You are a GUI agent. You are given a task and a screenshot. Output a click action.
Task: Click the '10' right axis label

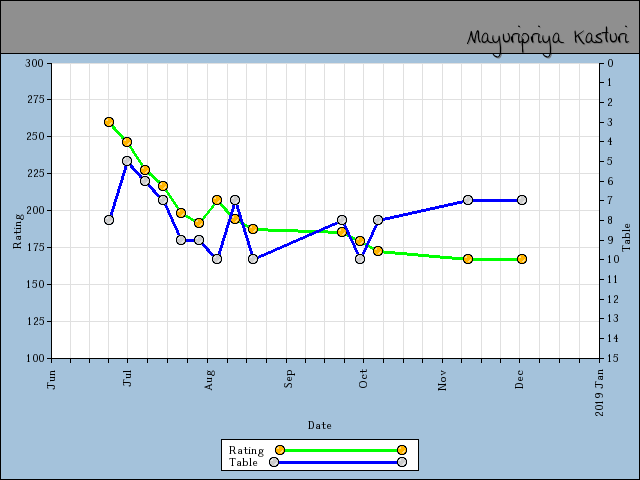click(613, 259)
